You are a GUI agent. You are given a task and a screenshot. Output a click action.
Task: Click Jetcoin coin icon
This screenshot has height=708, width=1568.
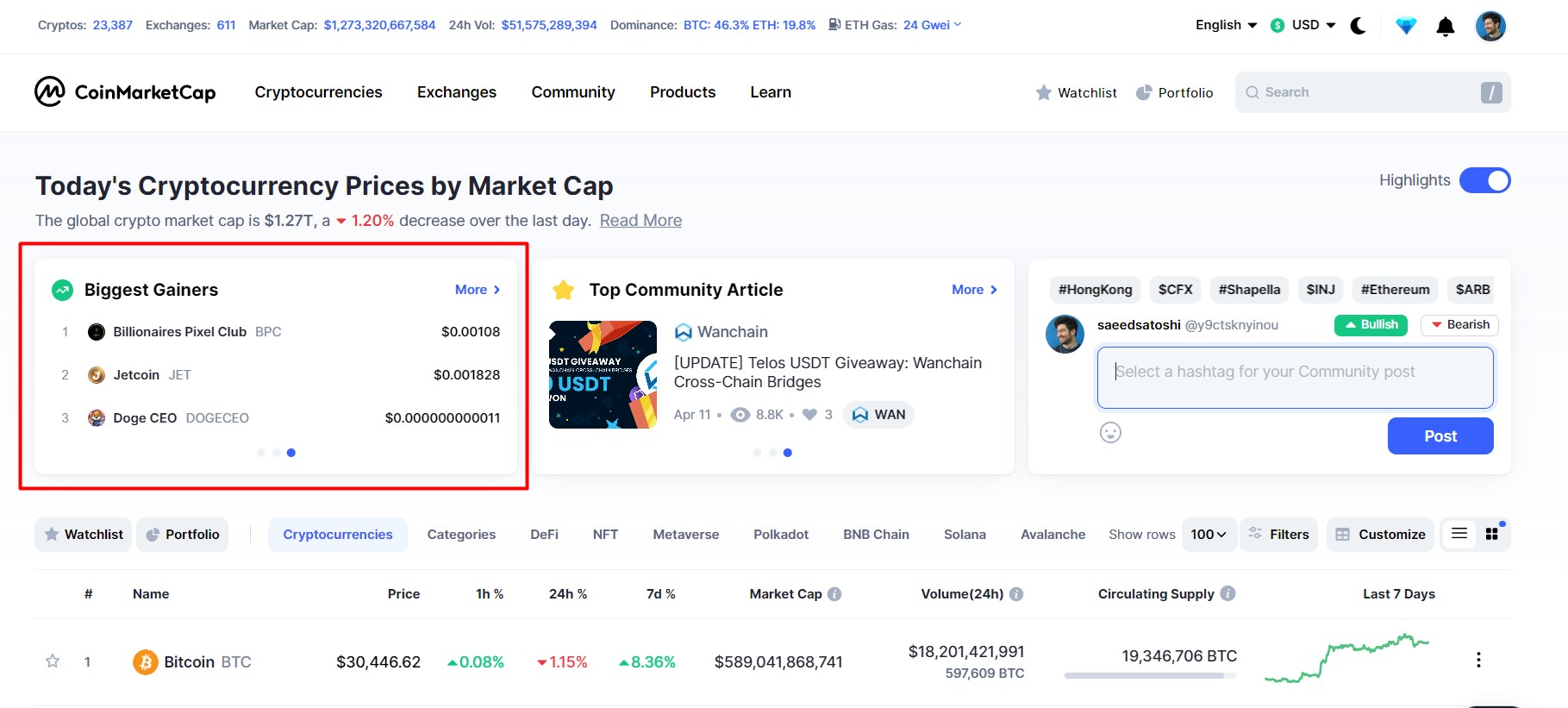click(x=97, y=375)
